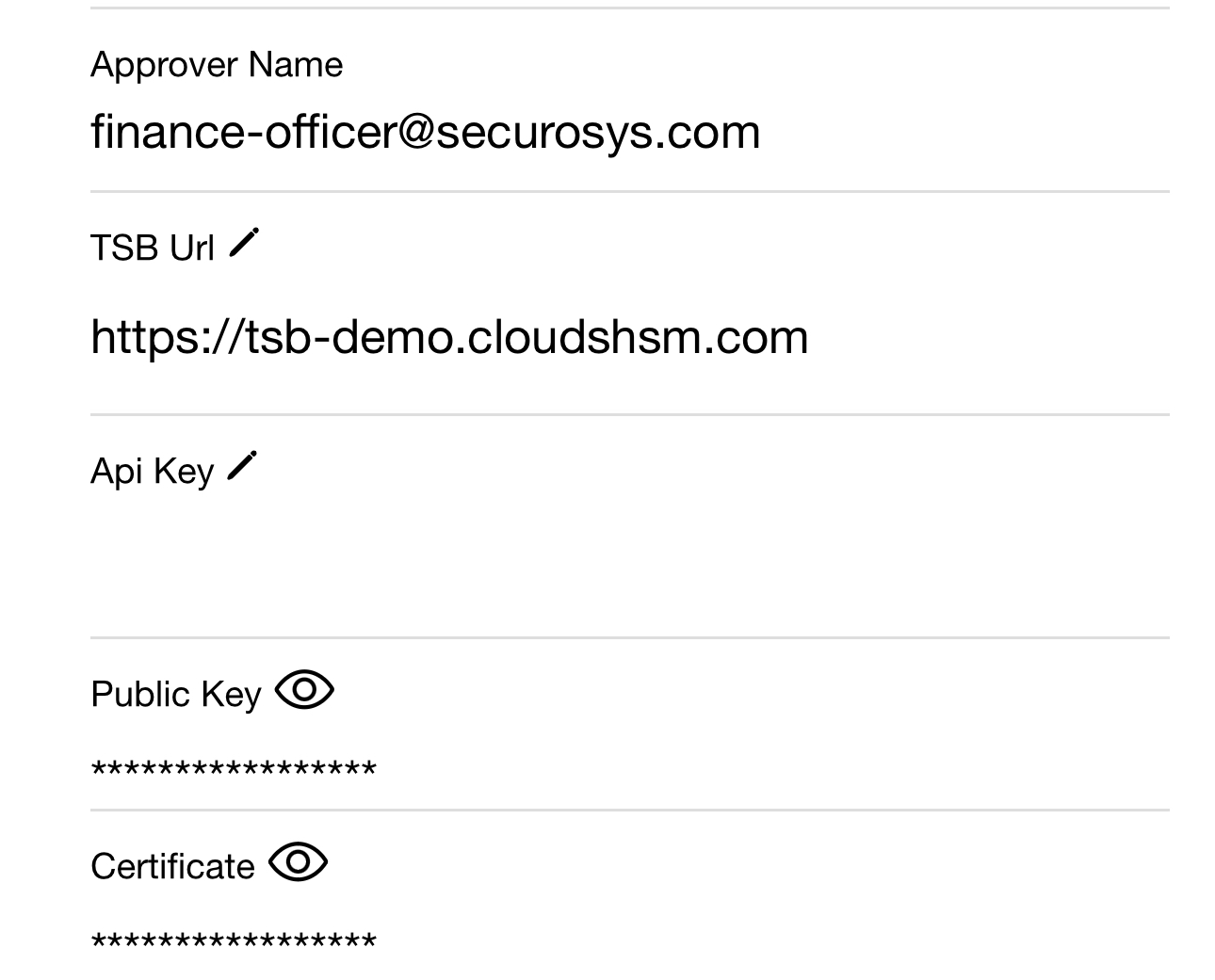Click the masked Public Key asterisks
Image resolution: width=1215 pixels, height=980 pixels.
[234, 771]
